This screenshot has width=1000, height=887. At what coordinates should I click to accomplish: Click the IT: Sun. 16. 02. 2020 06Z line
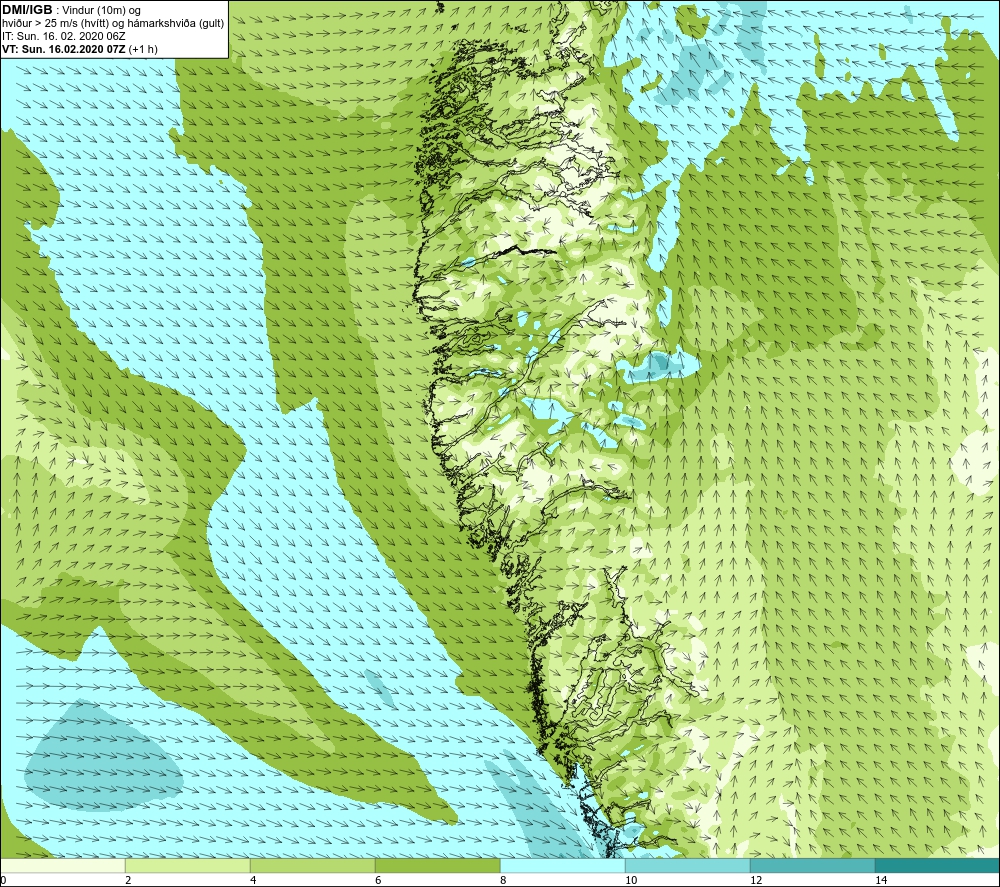coord(64,36)
